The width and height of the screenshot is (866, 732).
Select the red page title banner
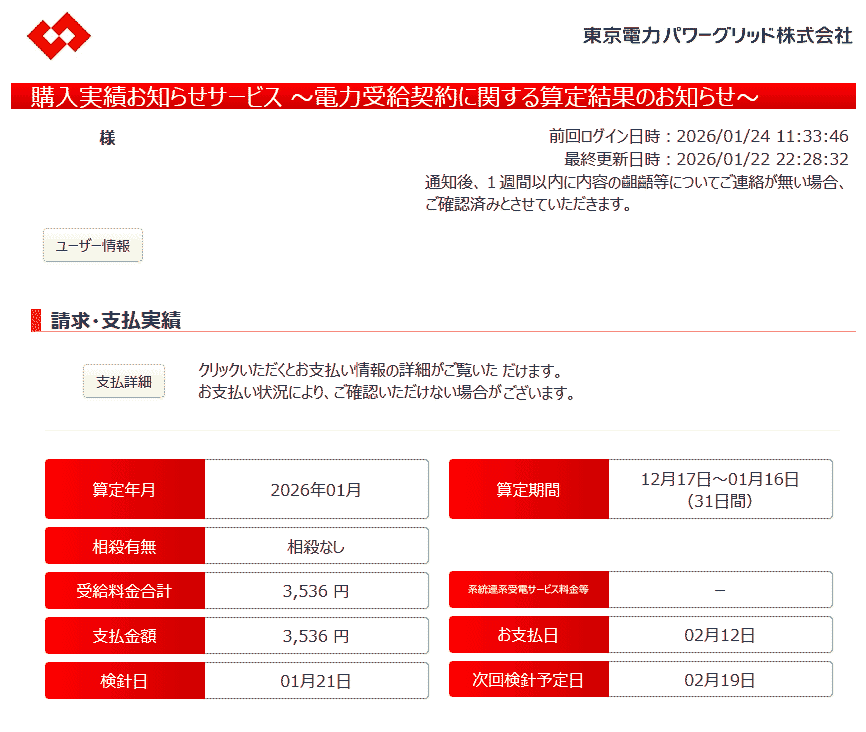tap(433, 97)
